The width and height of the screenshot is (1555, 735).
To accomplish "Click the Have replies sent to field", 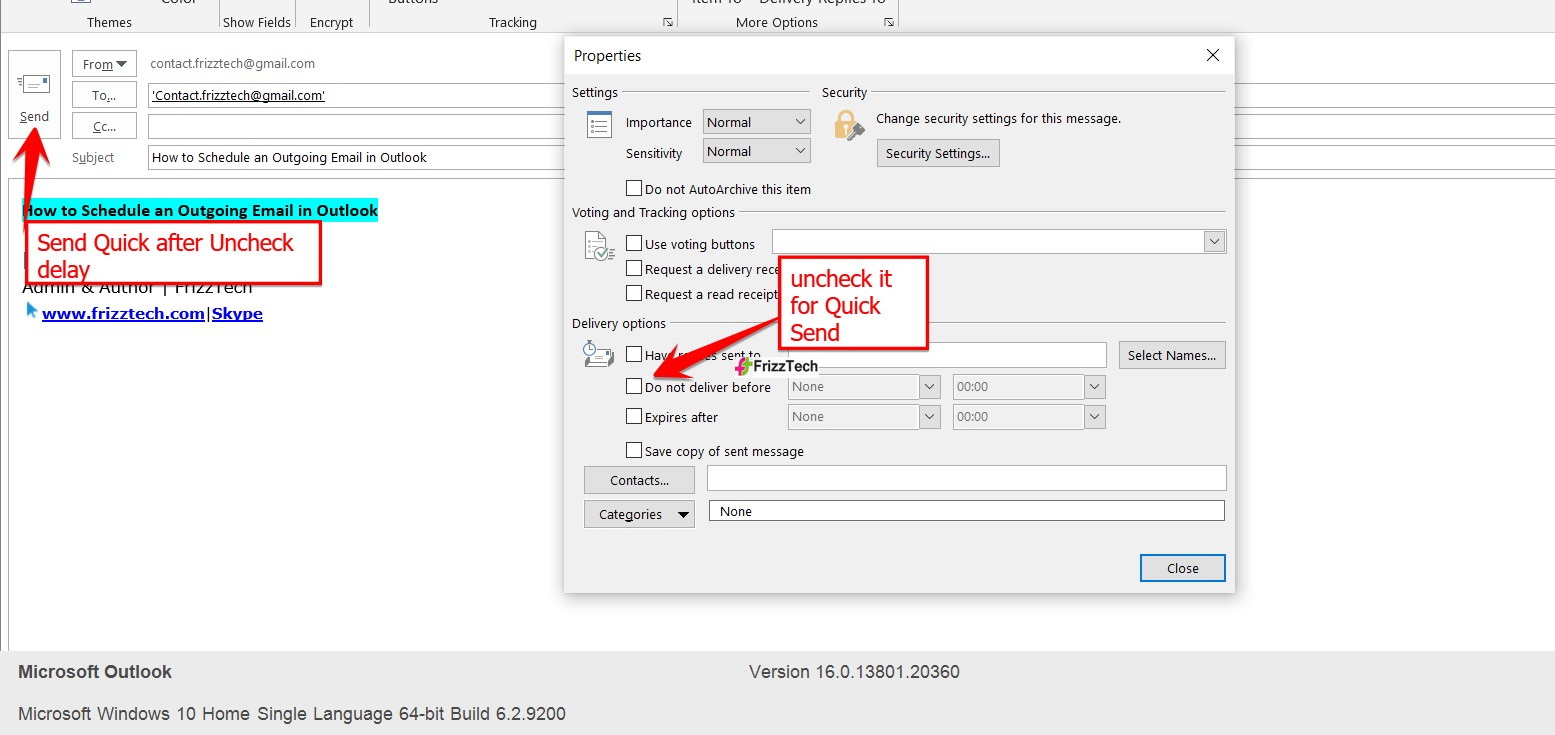I will tap(947, 354).
